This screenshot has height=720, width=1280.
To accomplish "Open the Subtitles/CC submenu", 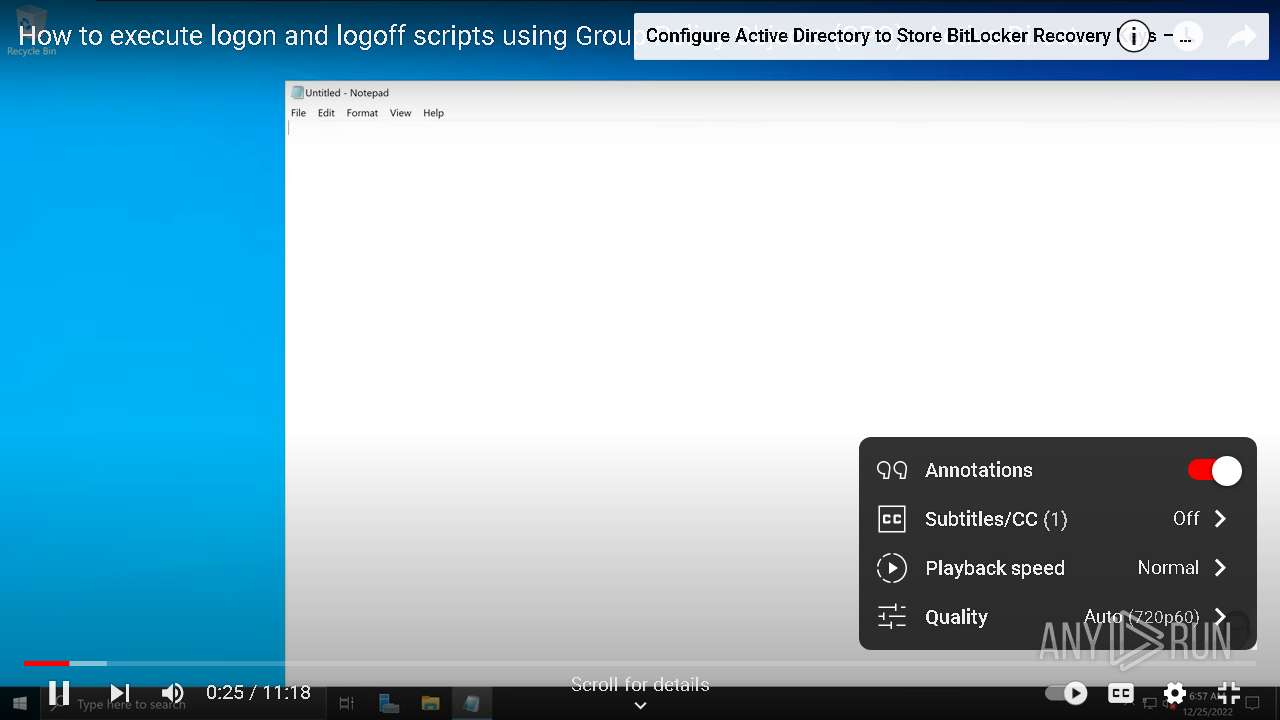I will click(x=1058, y=519).
